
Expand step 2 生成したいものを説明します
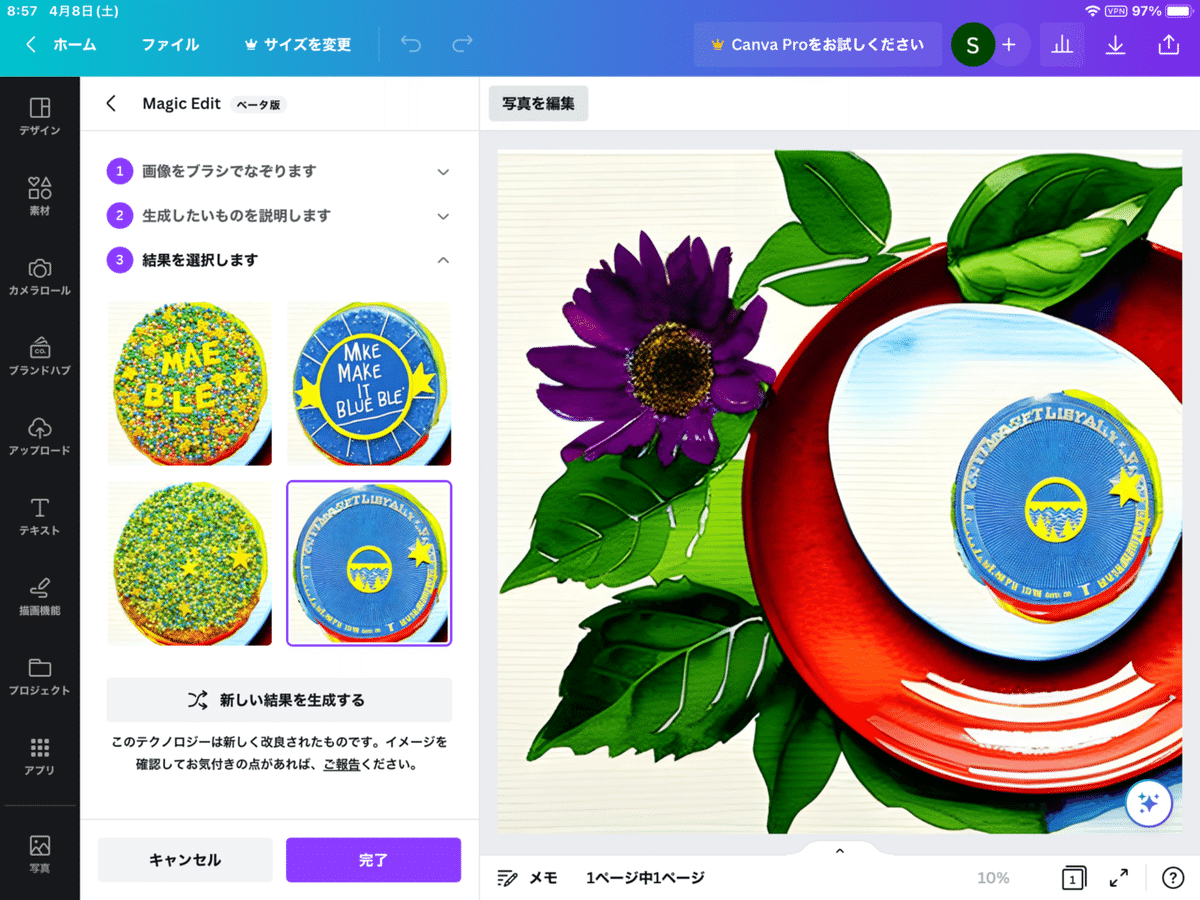point(279,216)
